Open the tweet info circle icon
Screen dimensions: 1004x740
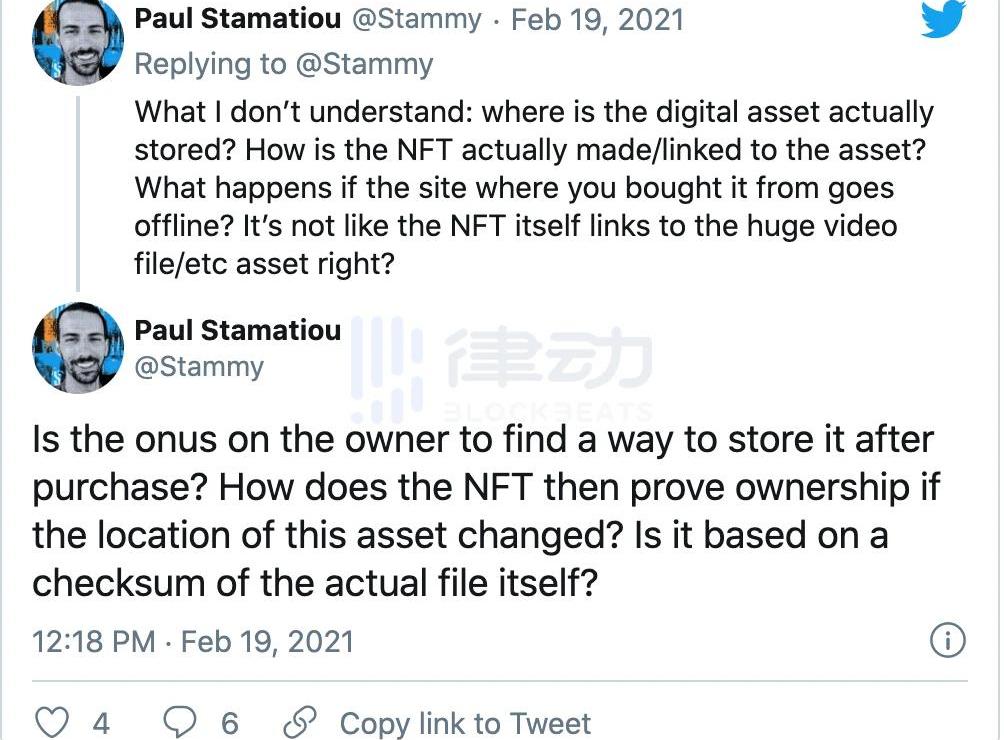[947, 640]
